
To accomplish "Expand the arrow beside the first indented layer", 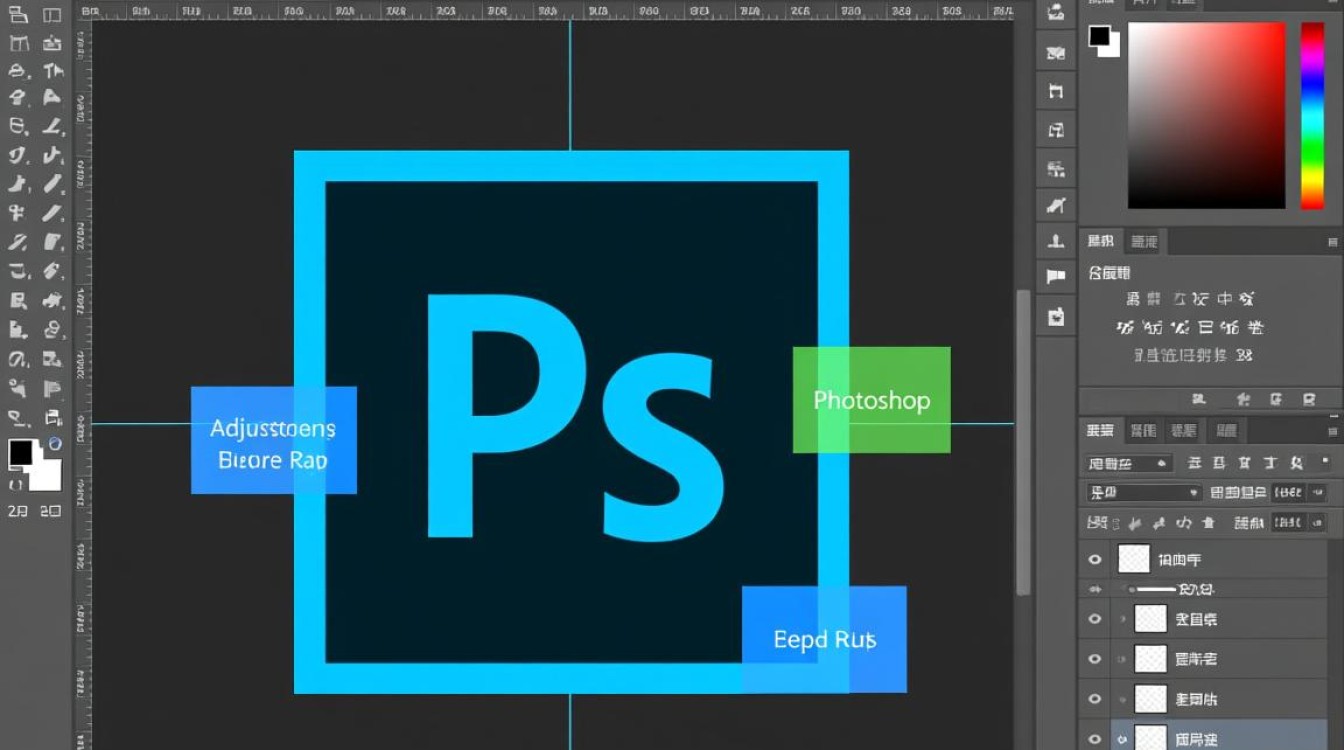I will (1122, 620).
